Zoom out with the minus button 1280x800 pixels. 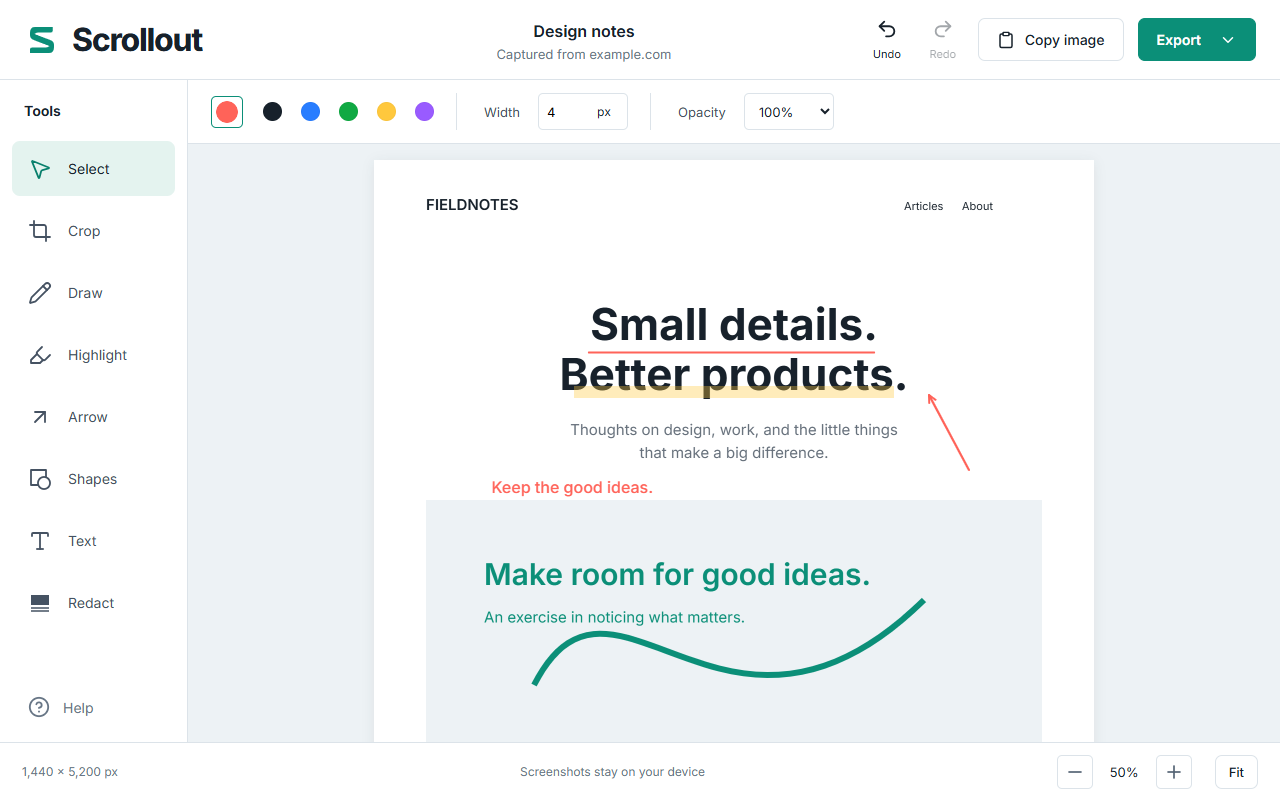click(x=1075, y=772)
